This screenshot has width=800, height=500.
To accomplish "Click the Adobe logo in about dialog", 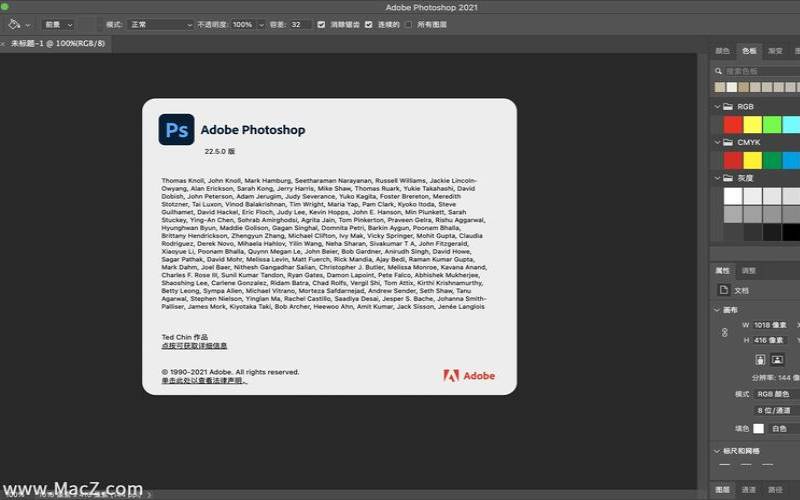I will pyautogui.click(x=469, y=376).
